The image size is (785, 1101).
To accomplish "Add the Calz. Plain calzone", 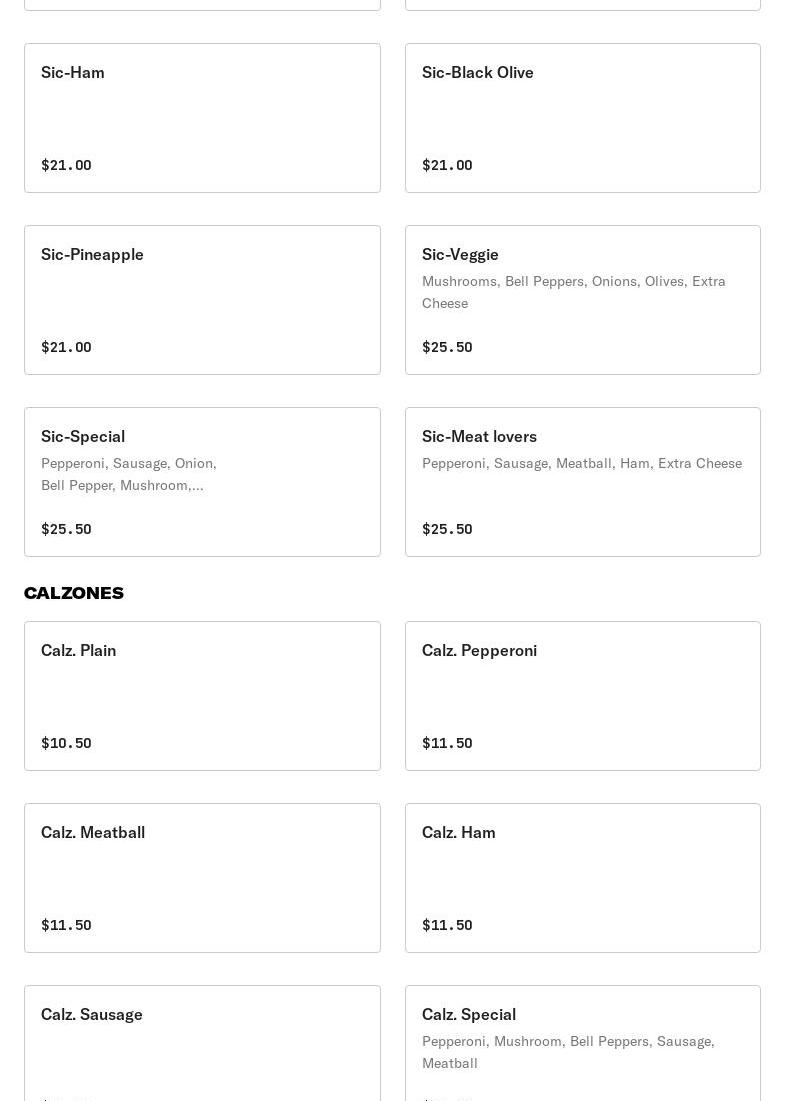I will click(202, 696).
